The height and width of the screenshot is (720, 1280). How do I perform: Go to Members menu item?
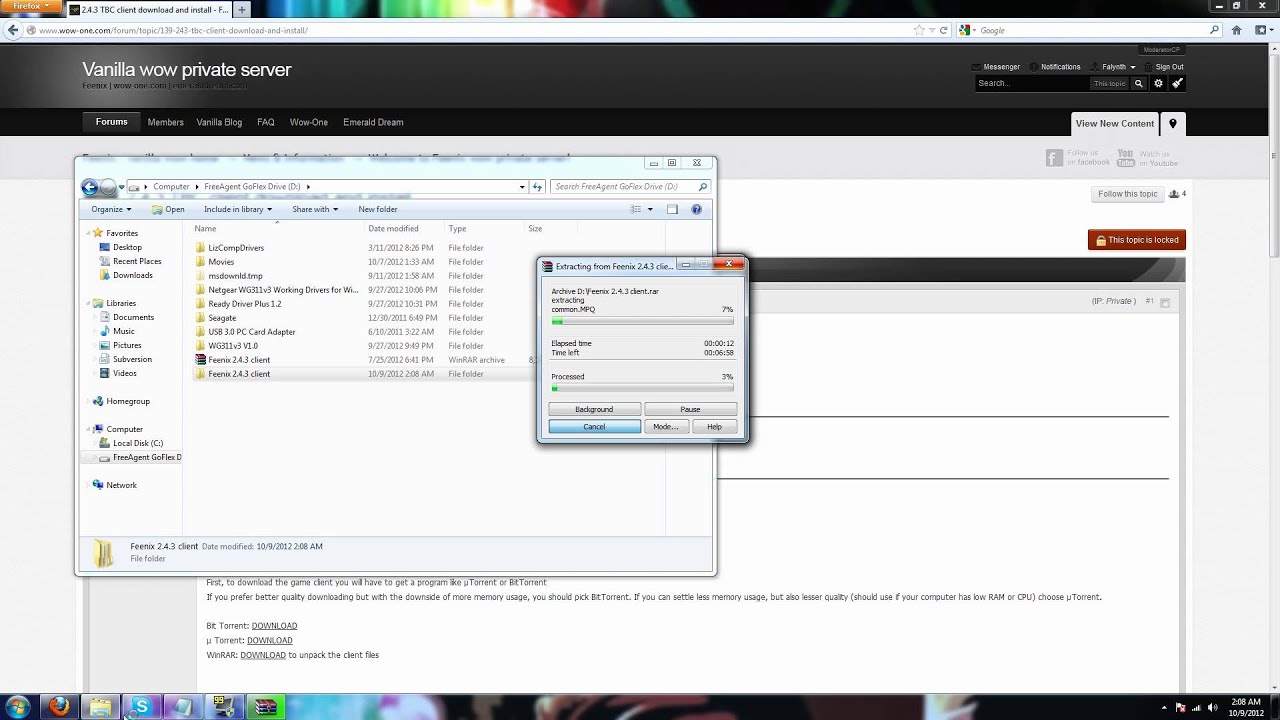pyautogui.click(x=165, y=122)
